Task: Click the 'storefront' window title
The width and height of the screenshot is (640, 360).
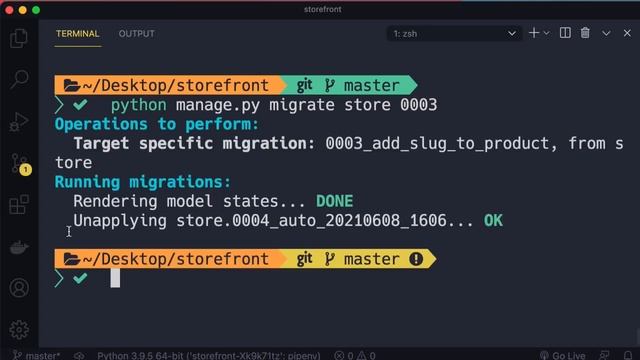Action: 322,9
